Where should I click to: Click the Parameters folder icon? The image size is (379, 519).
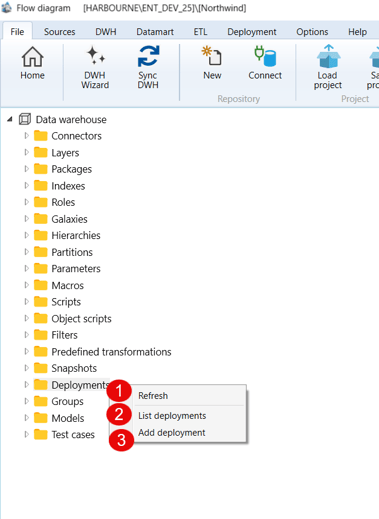[x=41, y=268]
